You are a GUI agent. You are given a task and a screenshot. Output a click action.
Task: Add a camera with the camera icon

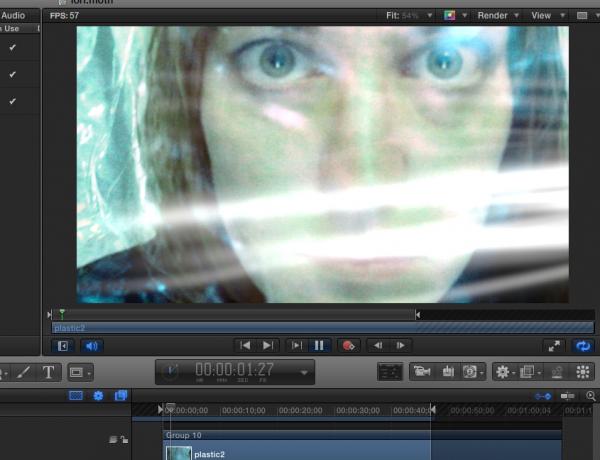tap(422, 372)
